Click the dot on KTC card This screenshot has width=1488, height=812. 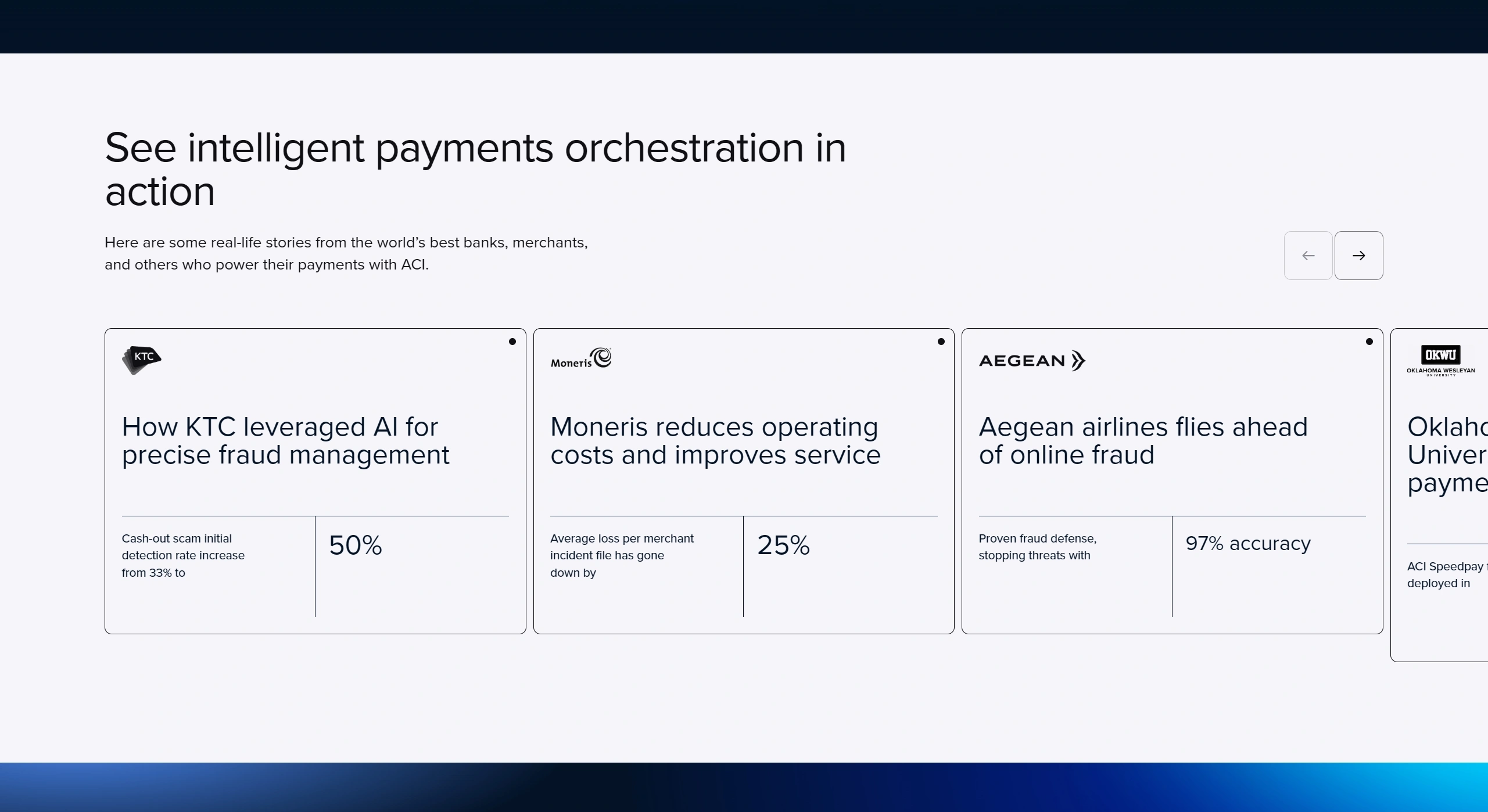pyautogui.click(x=512, y=342)
